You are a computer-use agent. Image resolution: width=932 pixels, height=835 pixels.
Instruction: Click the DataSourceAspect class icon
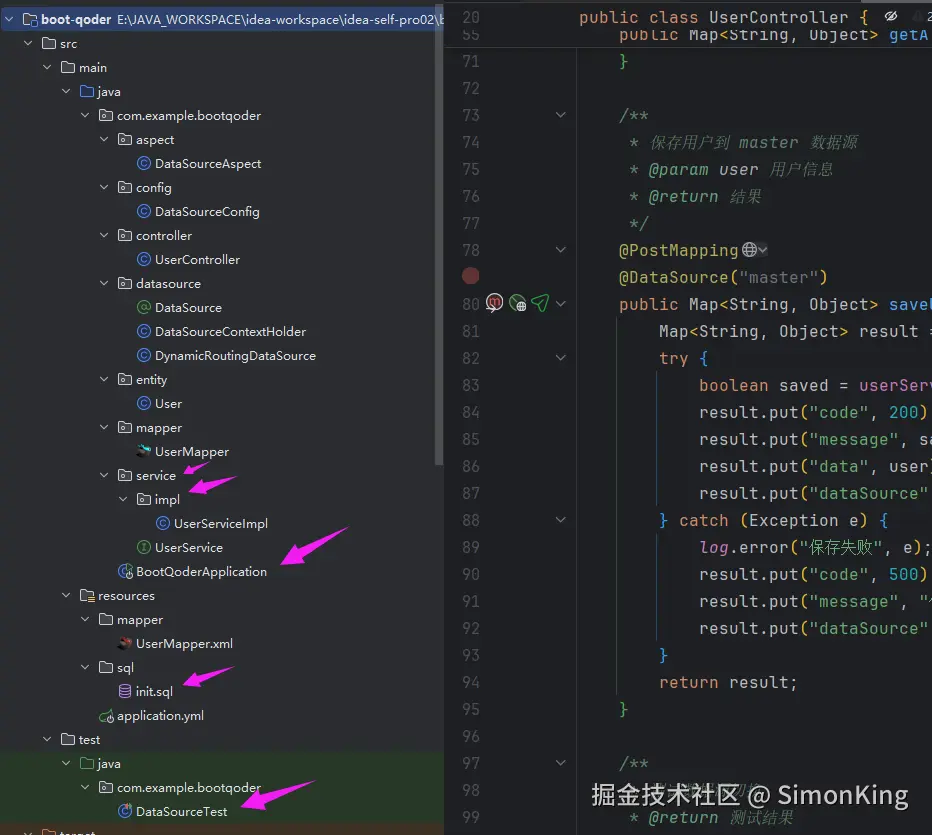[x=143, y=163]
